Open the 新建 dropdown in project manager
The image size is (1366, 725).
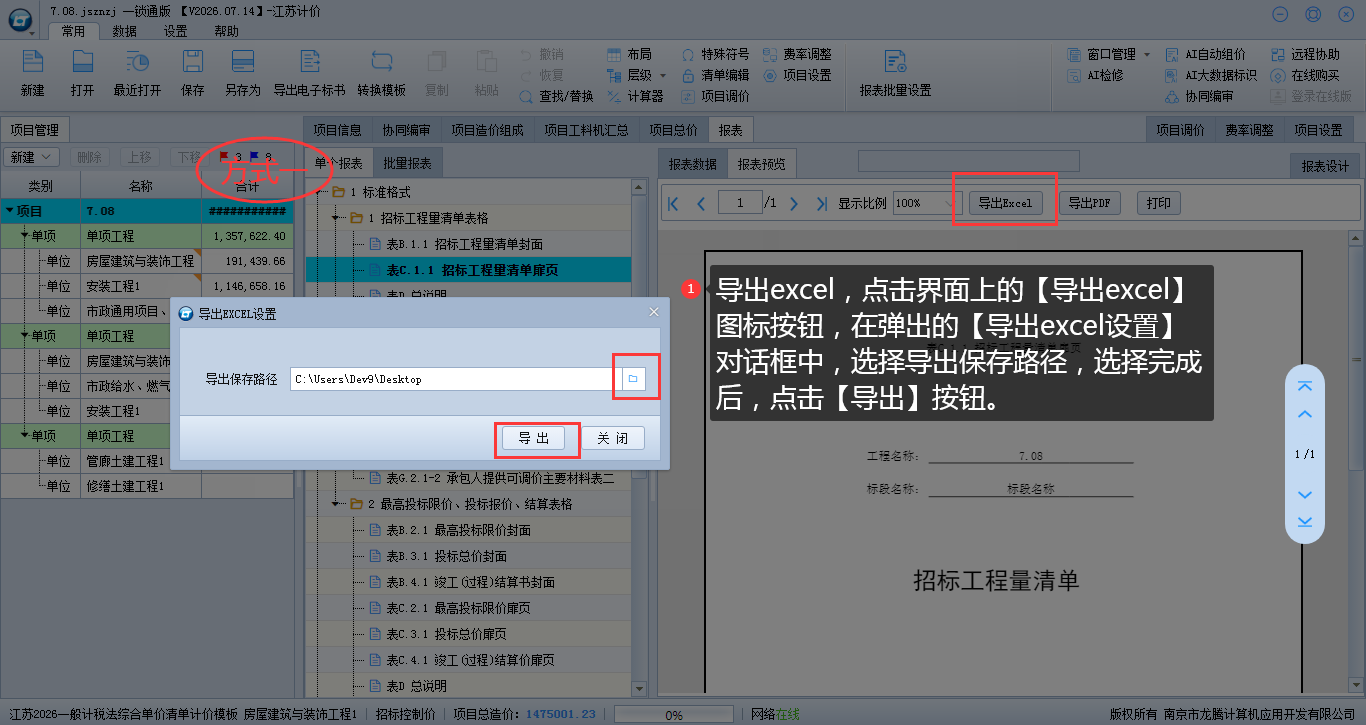[x=32, y=157]
